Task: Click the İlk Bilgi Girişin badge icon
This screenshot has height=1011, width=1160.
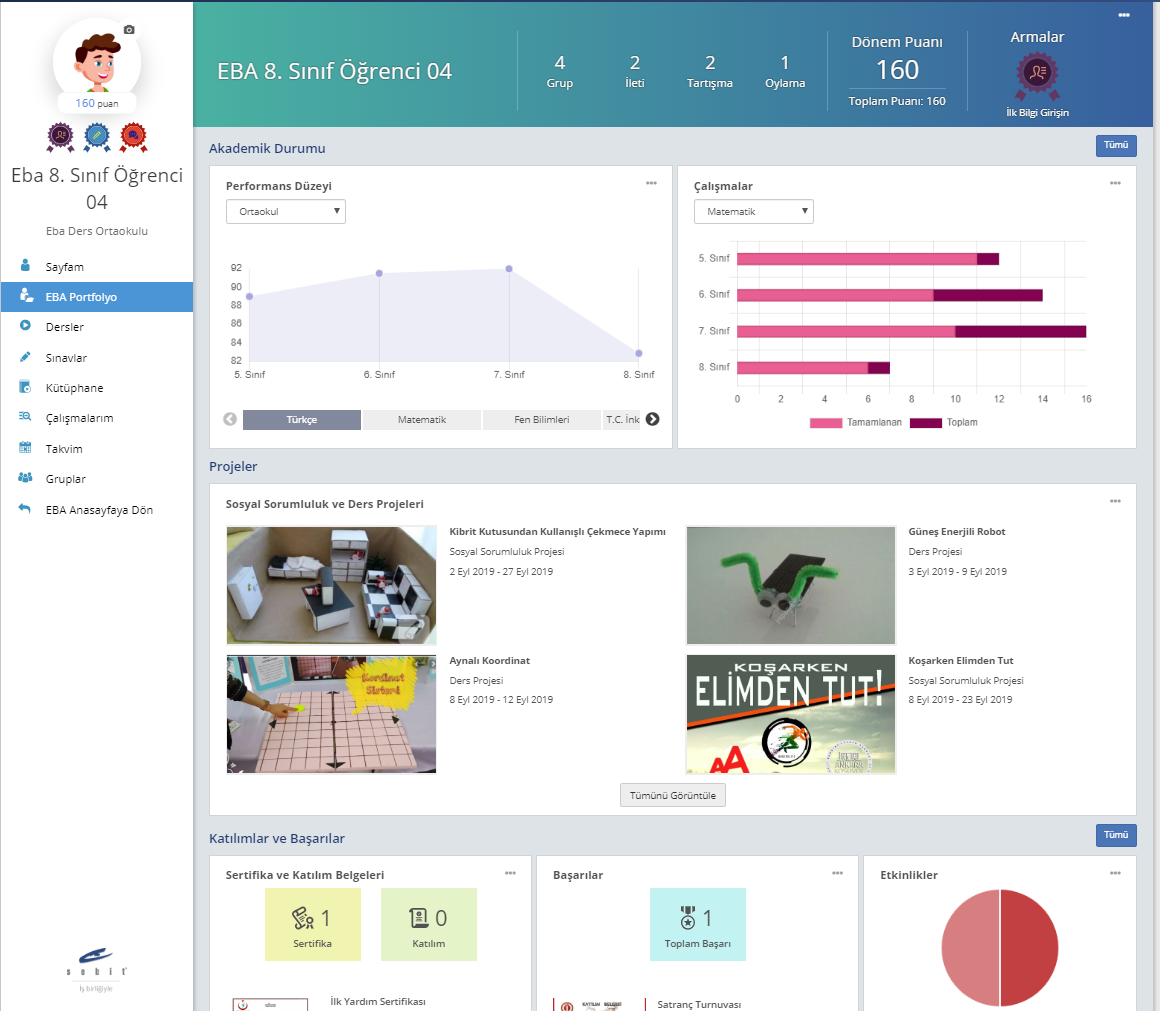Action: pos(1037,76)
